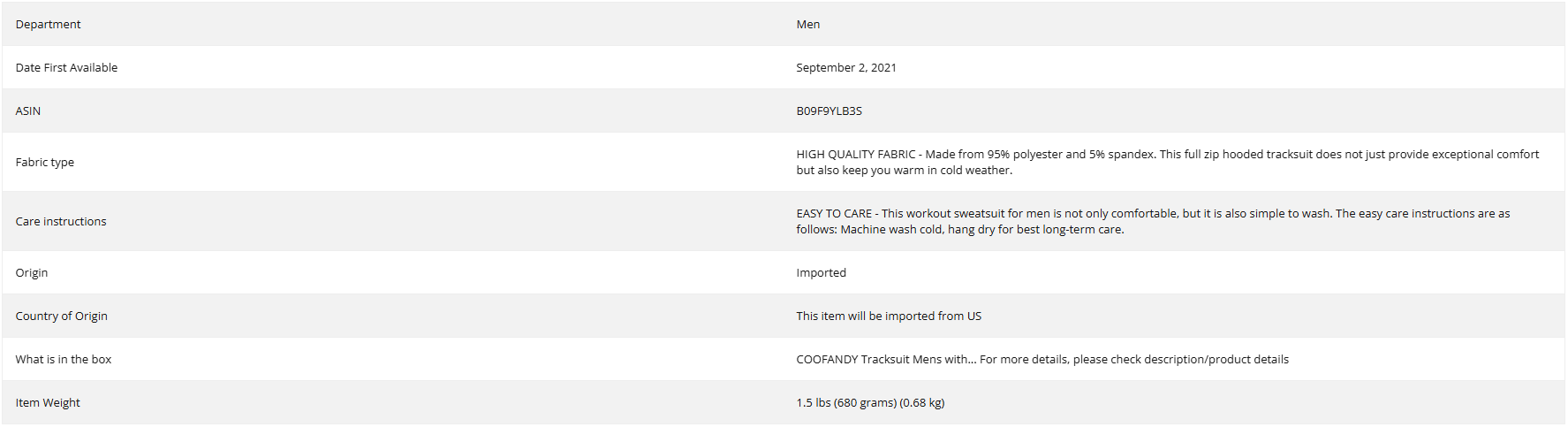Click the Date First Available label
Viewport: 1568px width, 427px height.
coord(66,67)
